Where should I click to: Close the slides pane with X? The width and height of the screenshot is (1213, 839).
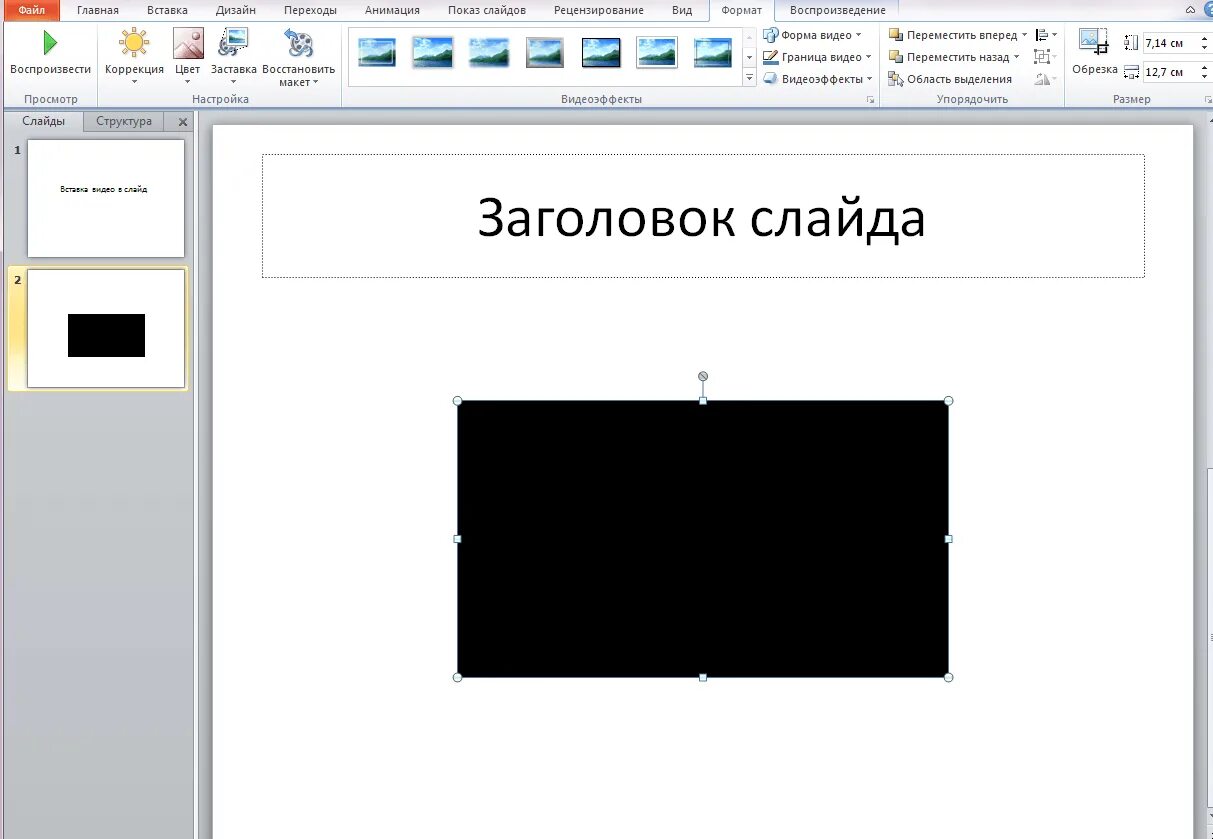182,122
